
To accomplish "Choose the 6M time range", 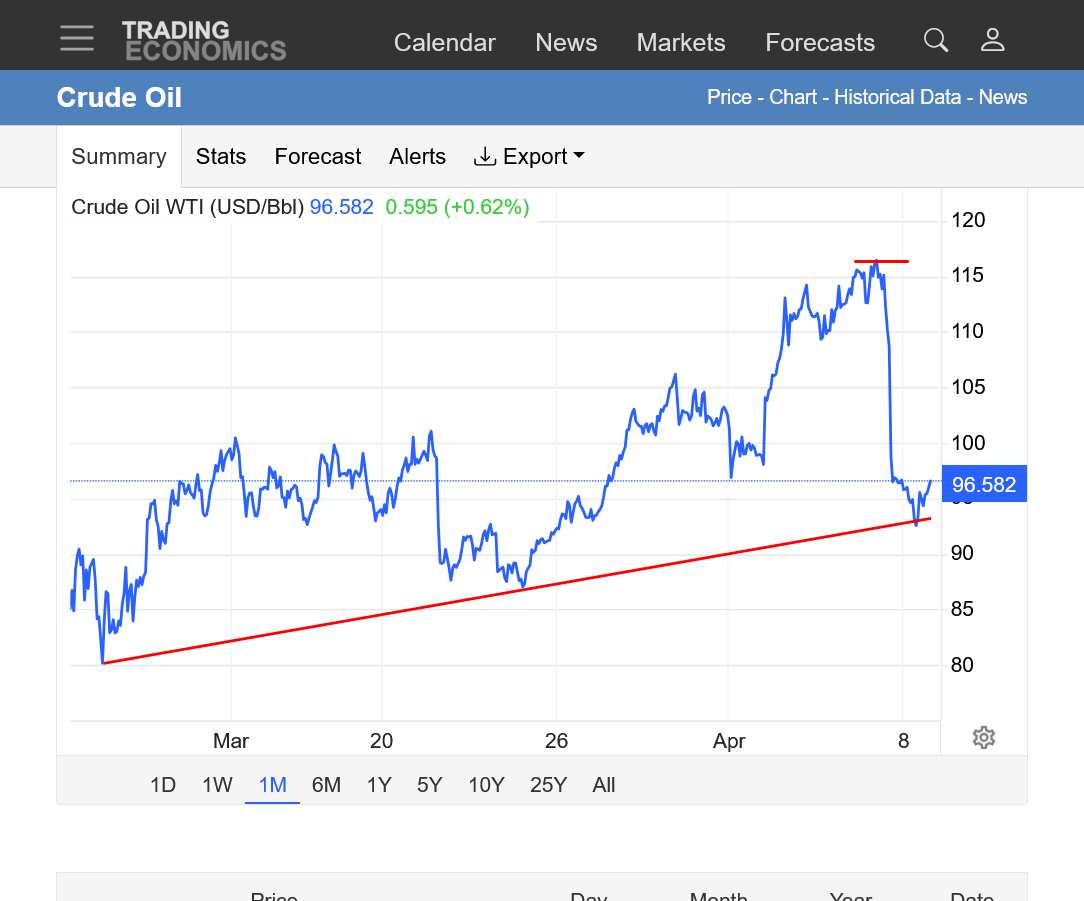I will pyautogui.click(x=326, y=785).
